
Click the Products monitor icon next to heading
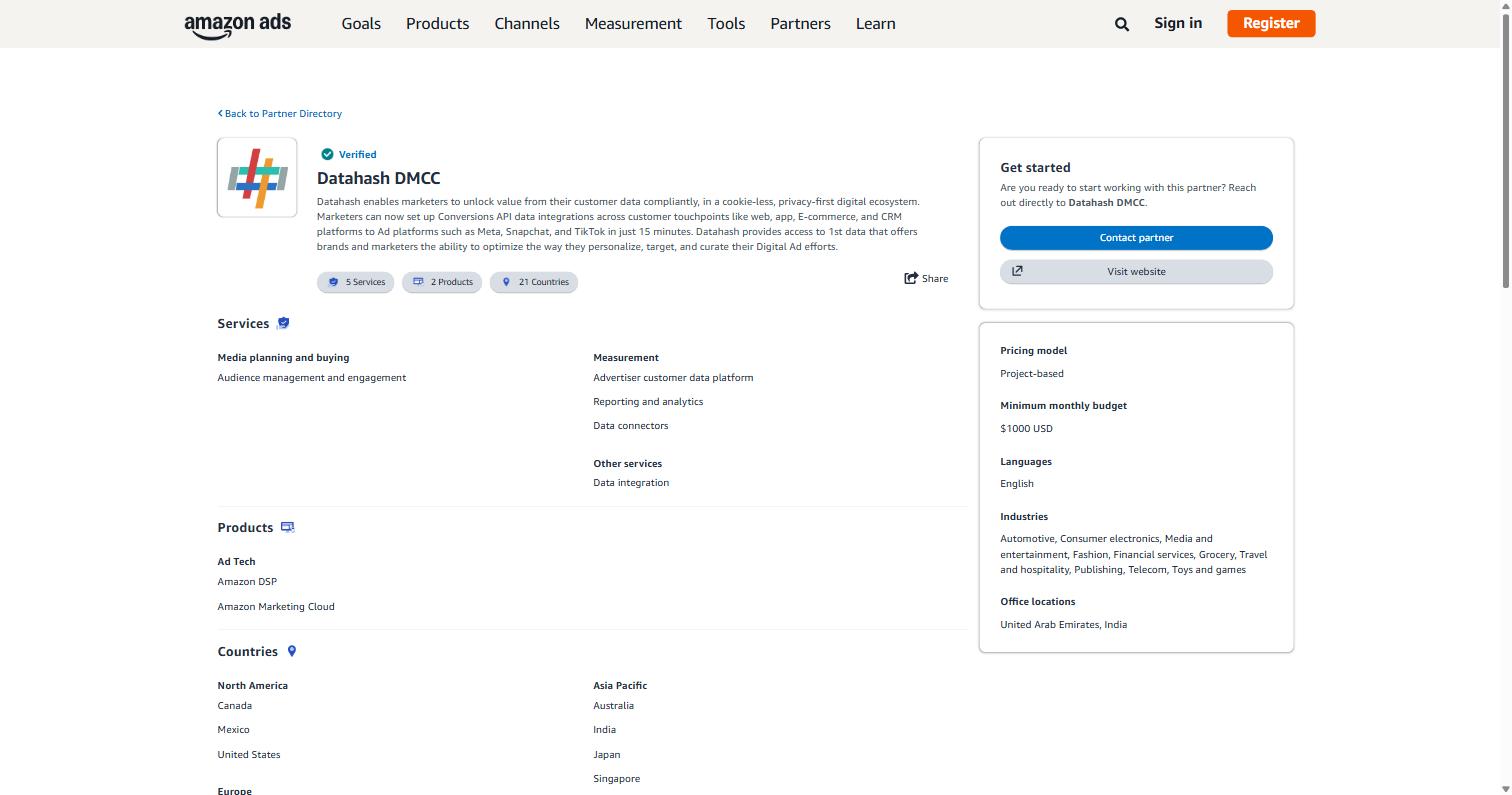coord(287,527)
